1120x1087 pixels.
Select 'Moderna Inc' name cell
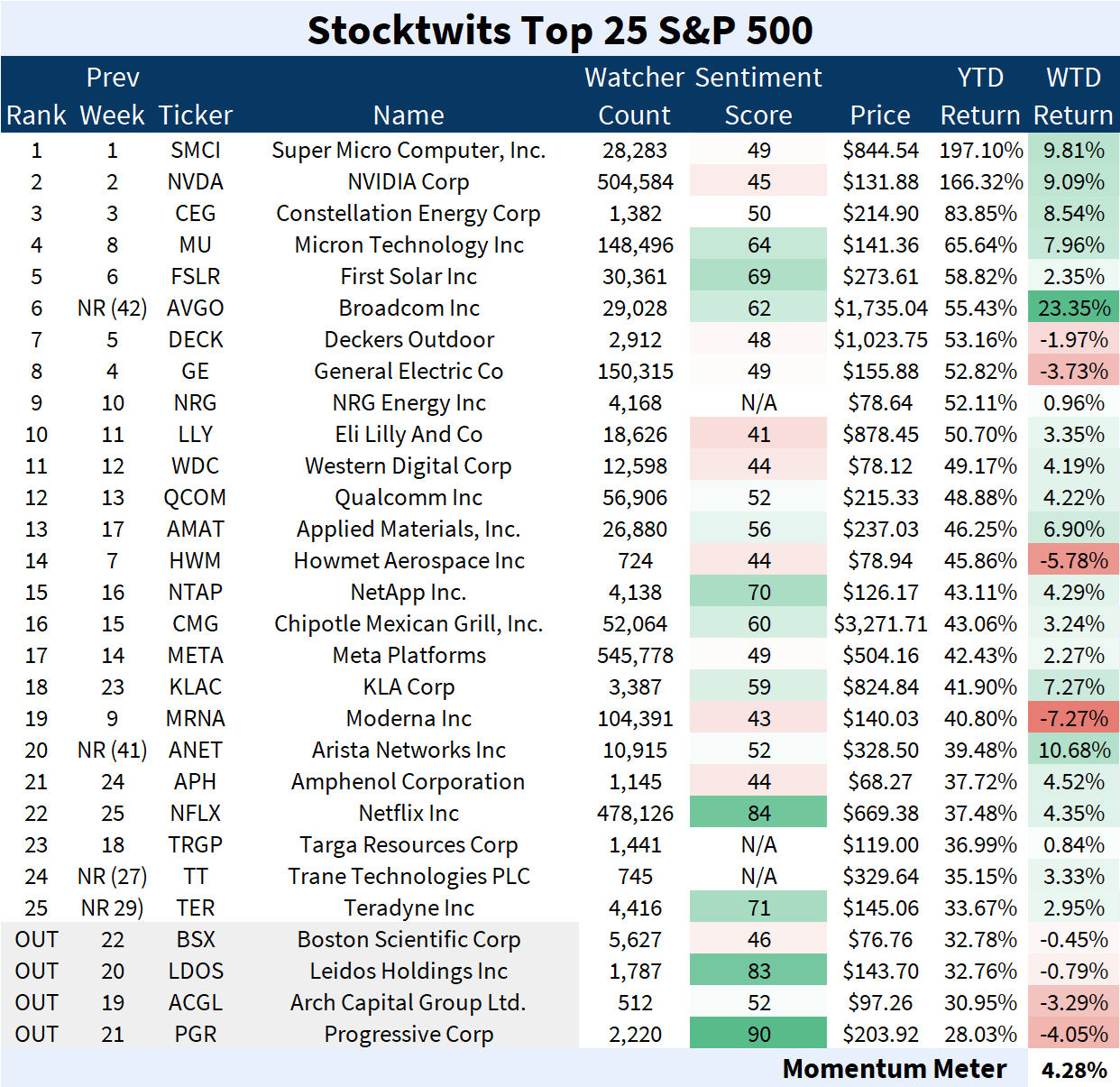click(x=409, y=718)
